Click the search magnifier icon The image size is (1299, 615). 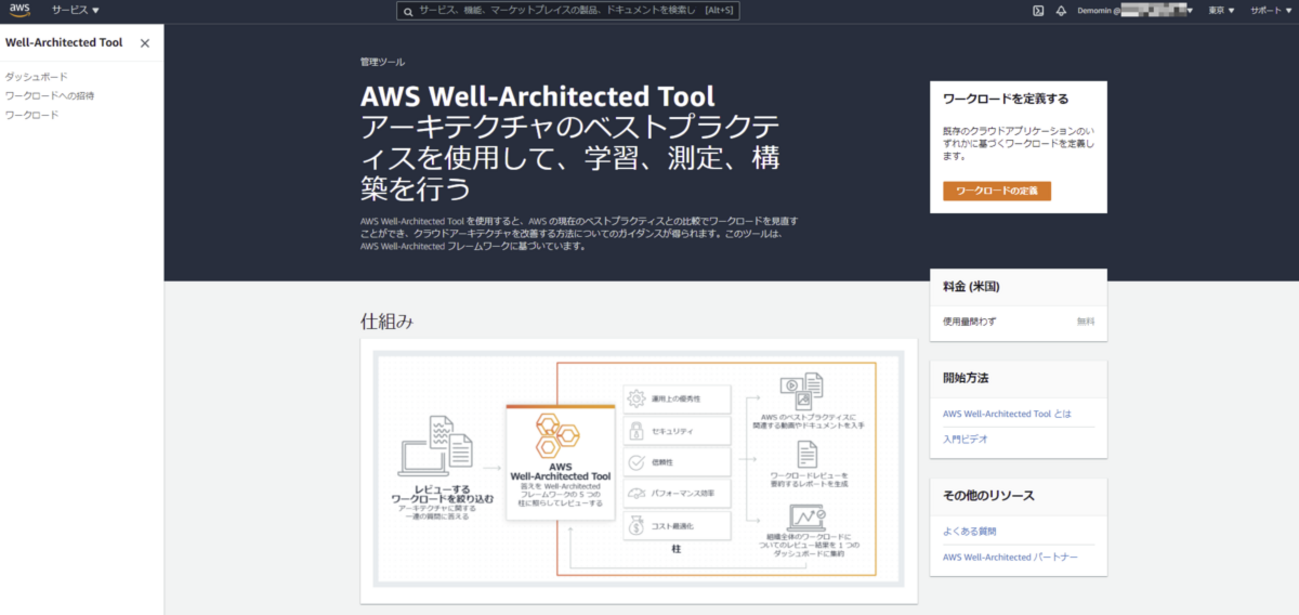click(406, 11)
